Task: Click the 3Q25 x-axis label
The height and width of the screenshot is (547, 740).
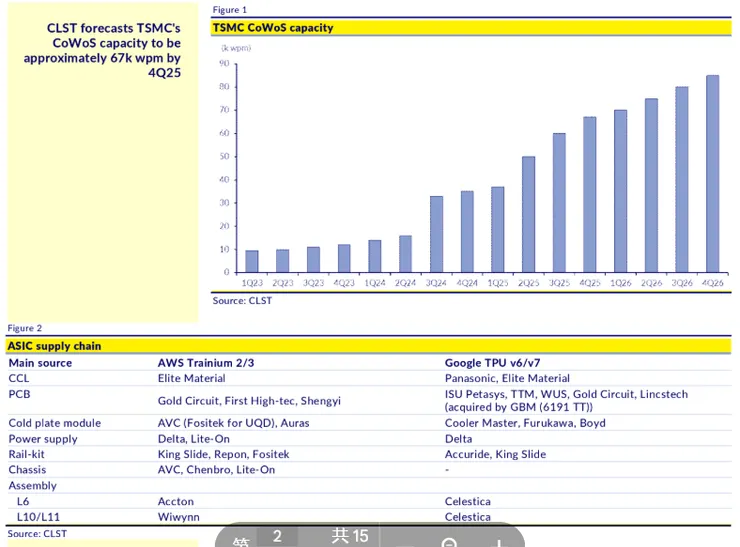Action: (x=559, y=283)
